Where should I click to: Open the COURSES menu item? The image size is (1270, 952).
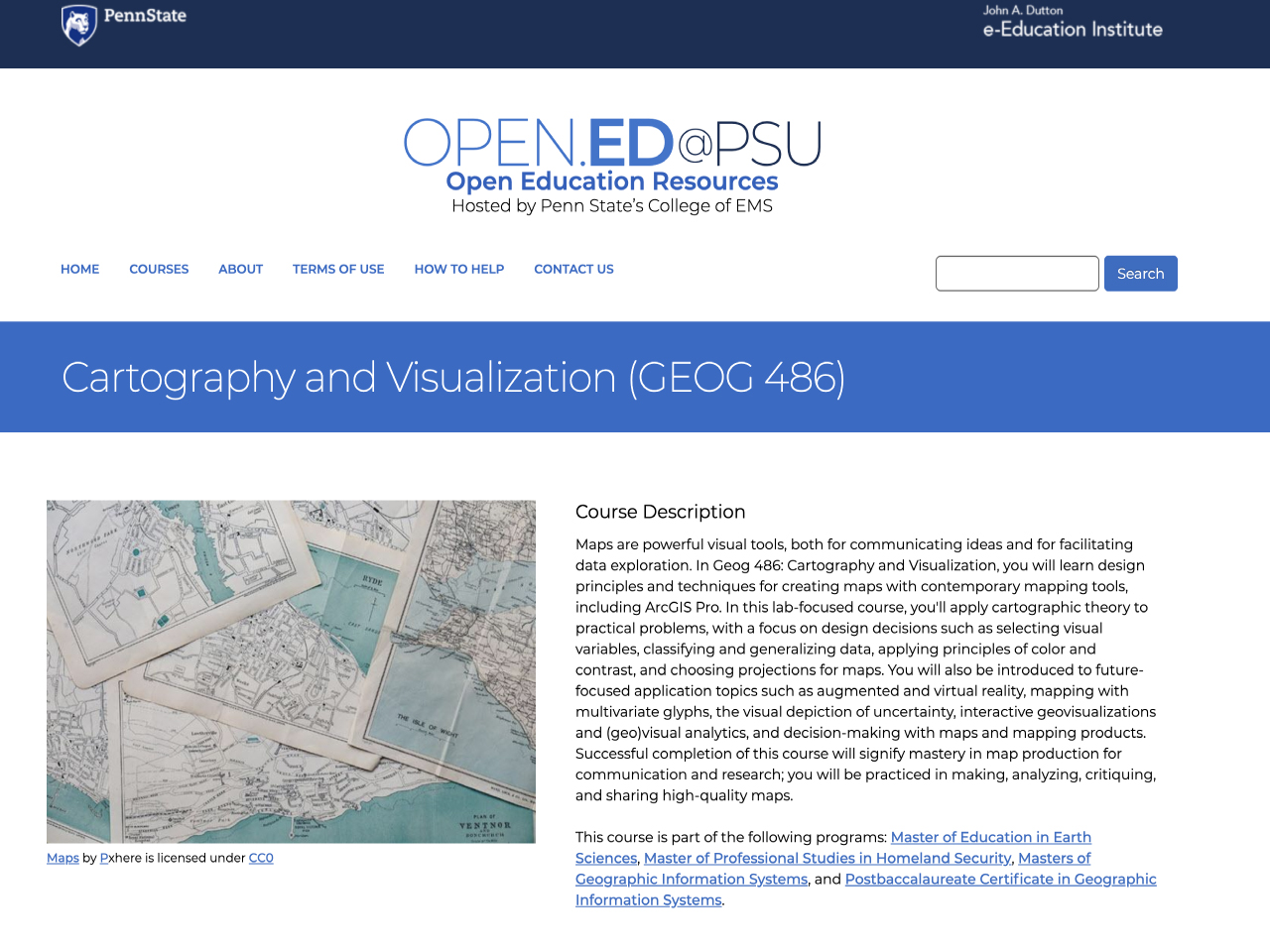[x=159, y=269]
